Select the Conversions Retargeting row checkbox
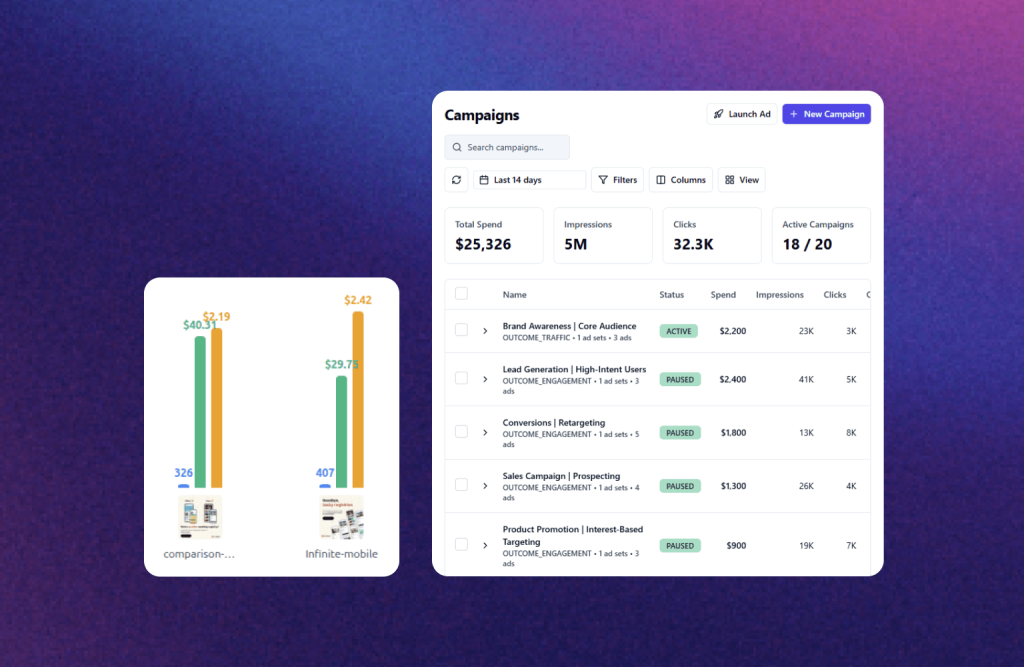Viewport: 1024px width, 667px height. pyautogui.click(x=461, y=432)
